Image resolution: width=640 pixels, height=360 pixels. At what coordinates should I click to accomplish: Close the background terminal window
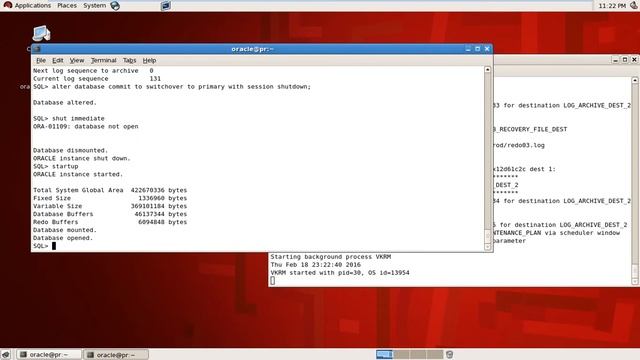click(x=634, y=60)
